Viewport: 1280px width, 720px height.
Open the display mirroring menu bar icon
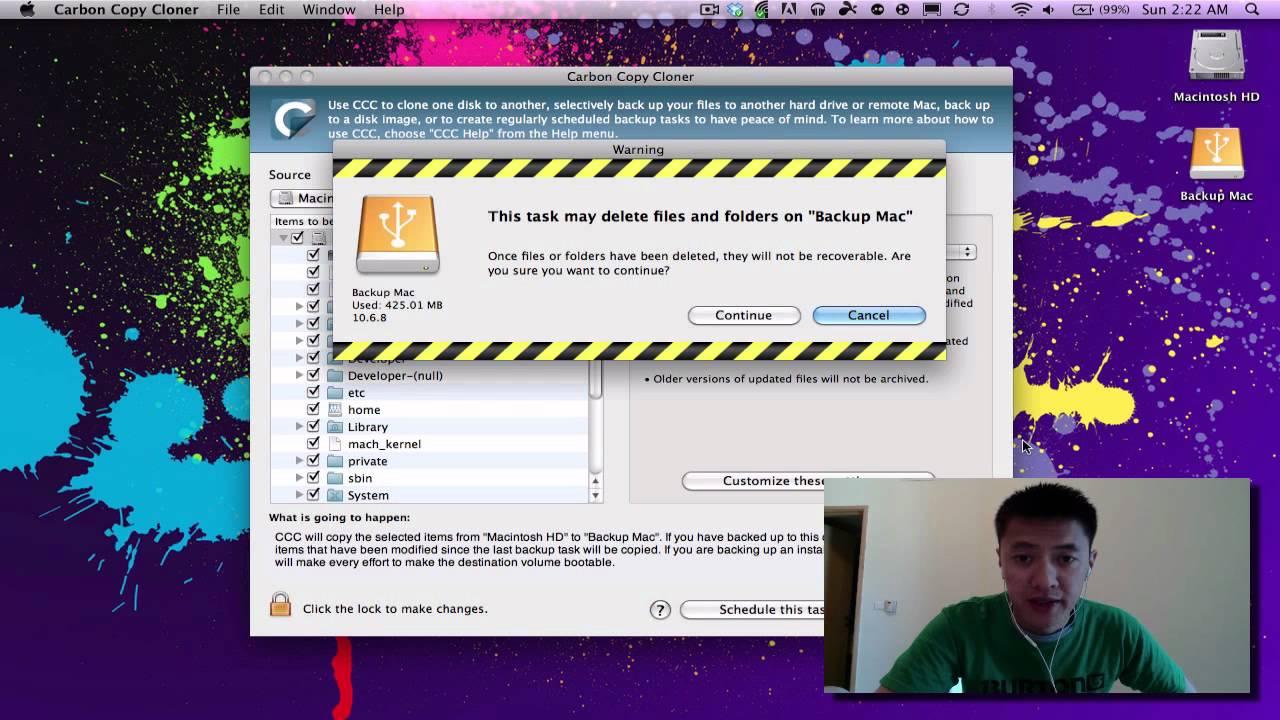(x=932, y=10)
